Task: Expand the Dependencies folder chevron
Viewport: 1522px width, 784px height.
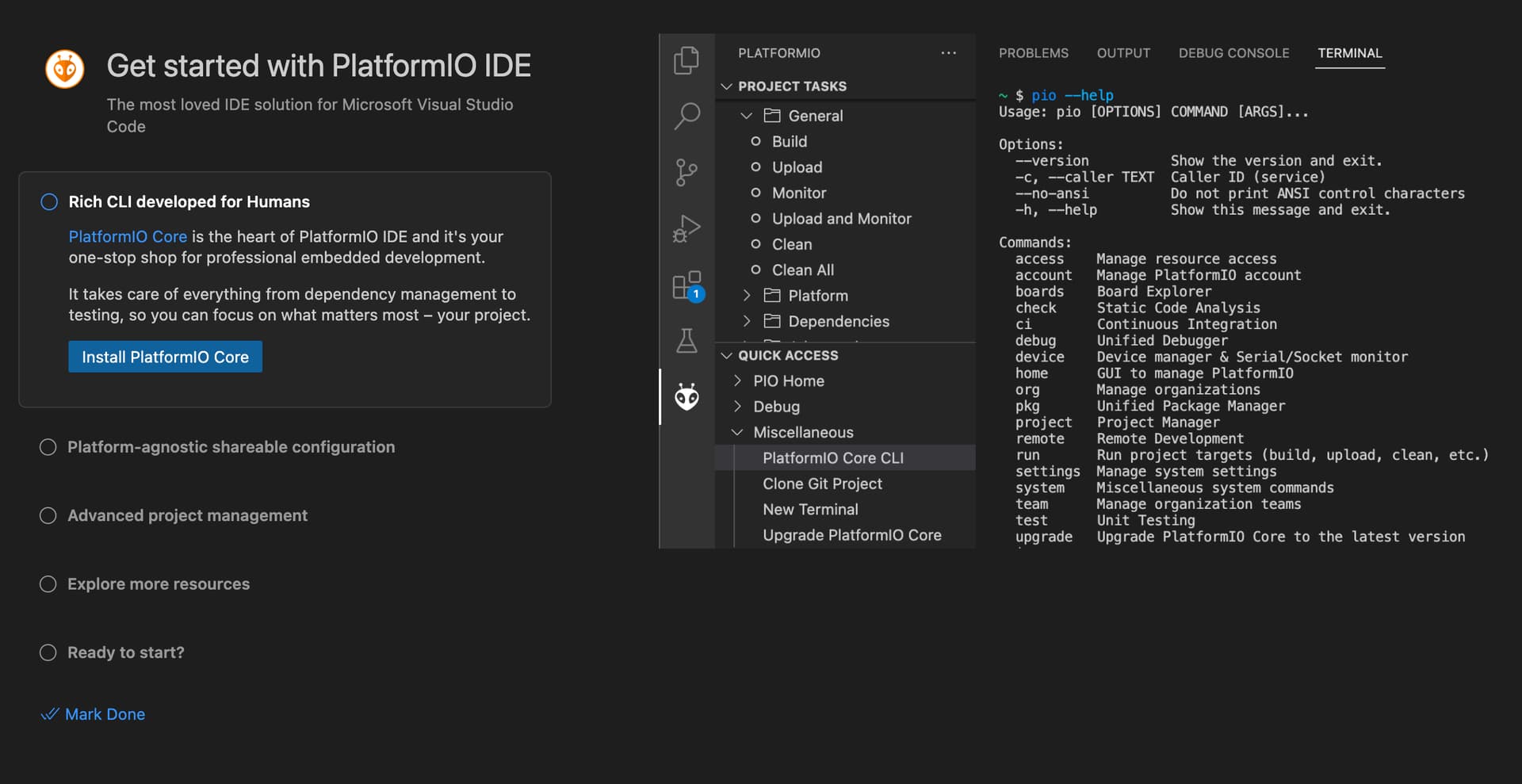Action: coord(746,321)
